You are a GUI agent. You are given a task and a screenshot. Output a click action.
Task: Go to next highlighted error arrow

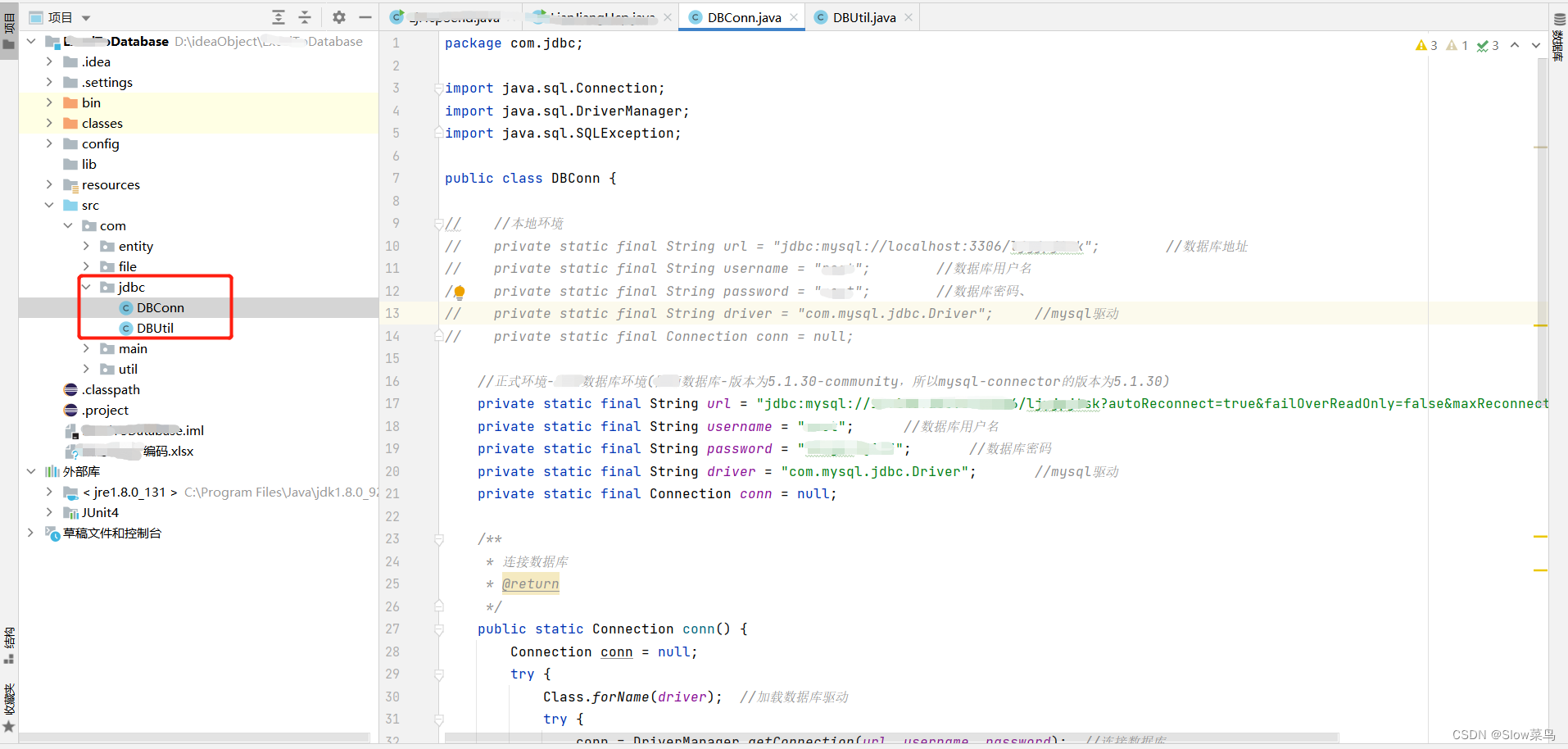pyautogui.click(x=1536, y=45)
